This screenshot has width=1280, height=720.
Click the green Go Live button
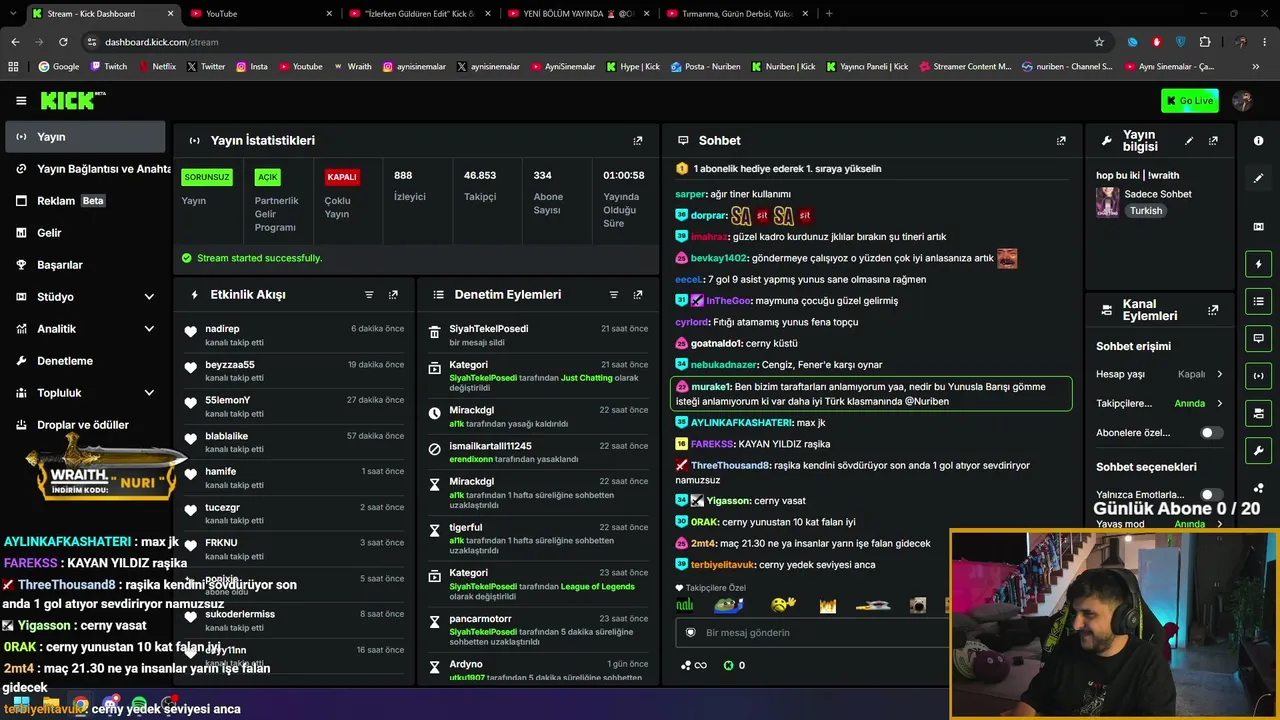(1189, 100)
